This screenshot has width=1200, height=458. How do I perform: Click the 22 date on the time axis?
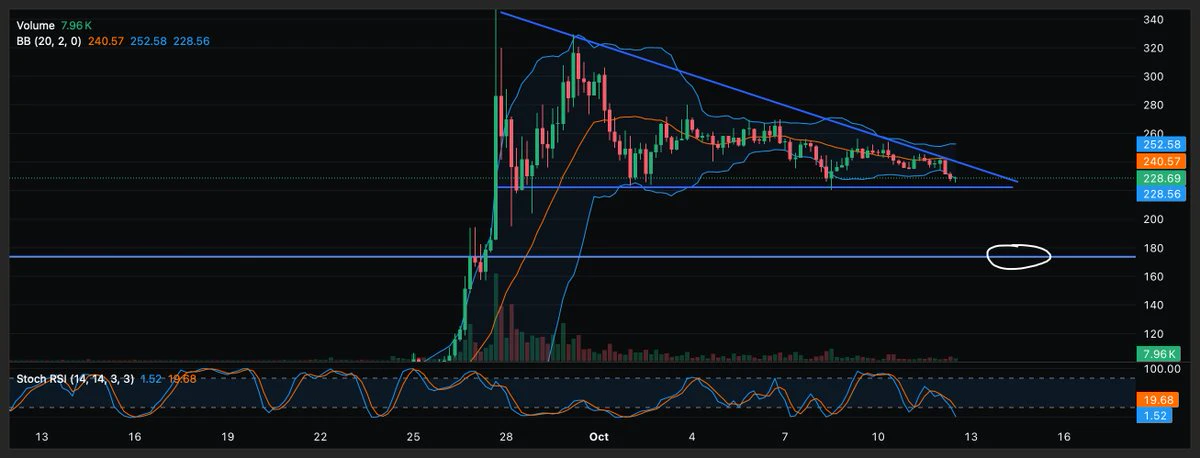coord(320,437)
